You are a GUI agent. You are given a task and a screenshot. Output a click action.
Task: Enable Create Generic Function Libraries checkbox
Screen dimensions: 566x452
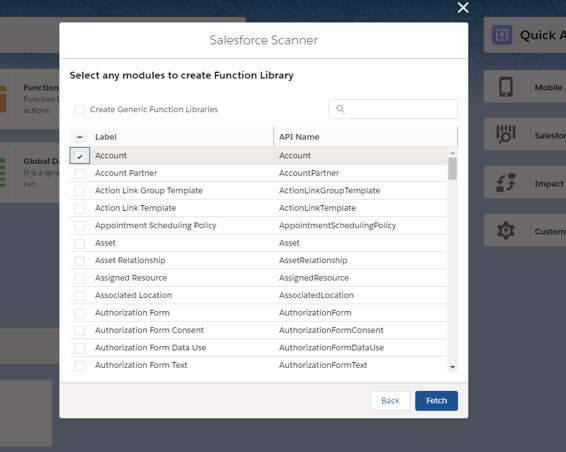click(80, 109)
